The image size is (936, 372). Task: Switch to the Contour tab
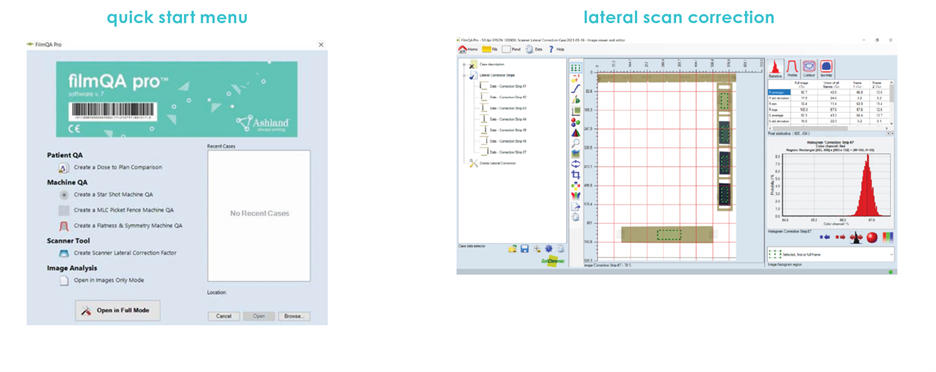point(809,68)
